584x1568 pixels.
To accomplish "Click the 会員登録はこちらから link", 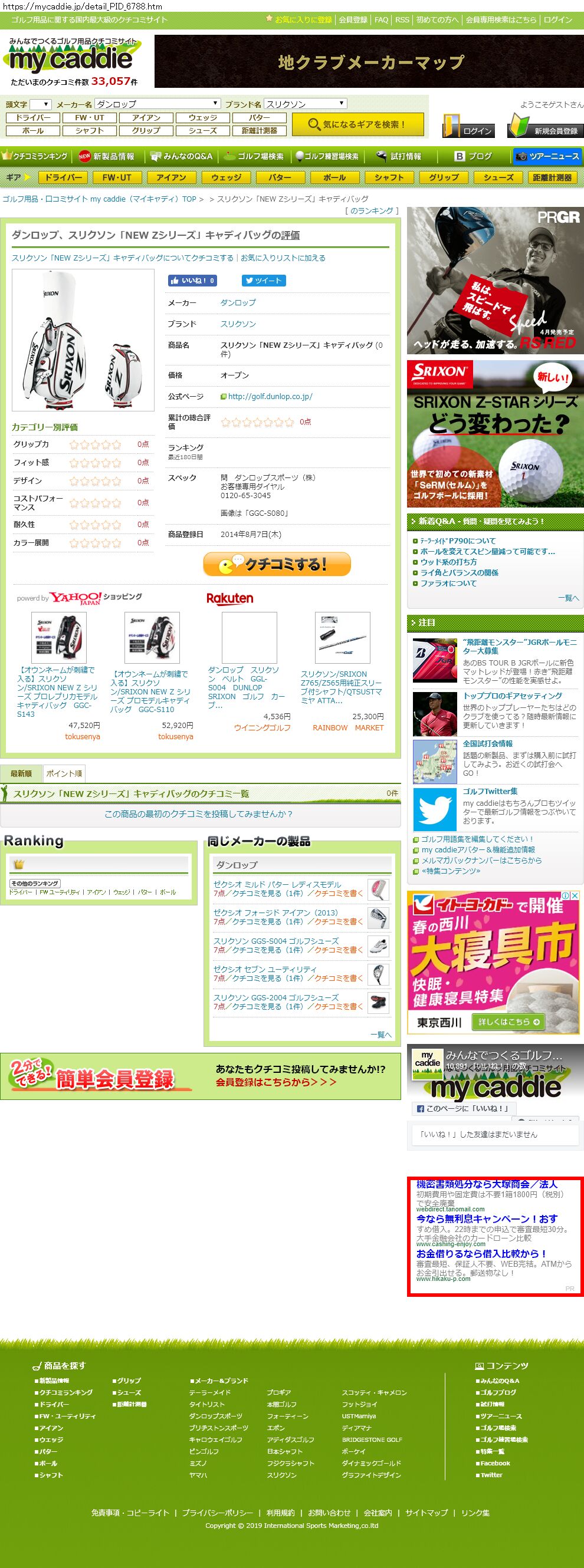I will 276,1082.
